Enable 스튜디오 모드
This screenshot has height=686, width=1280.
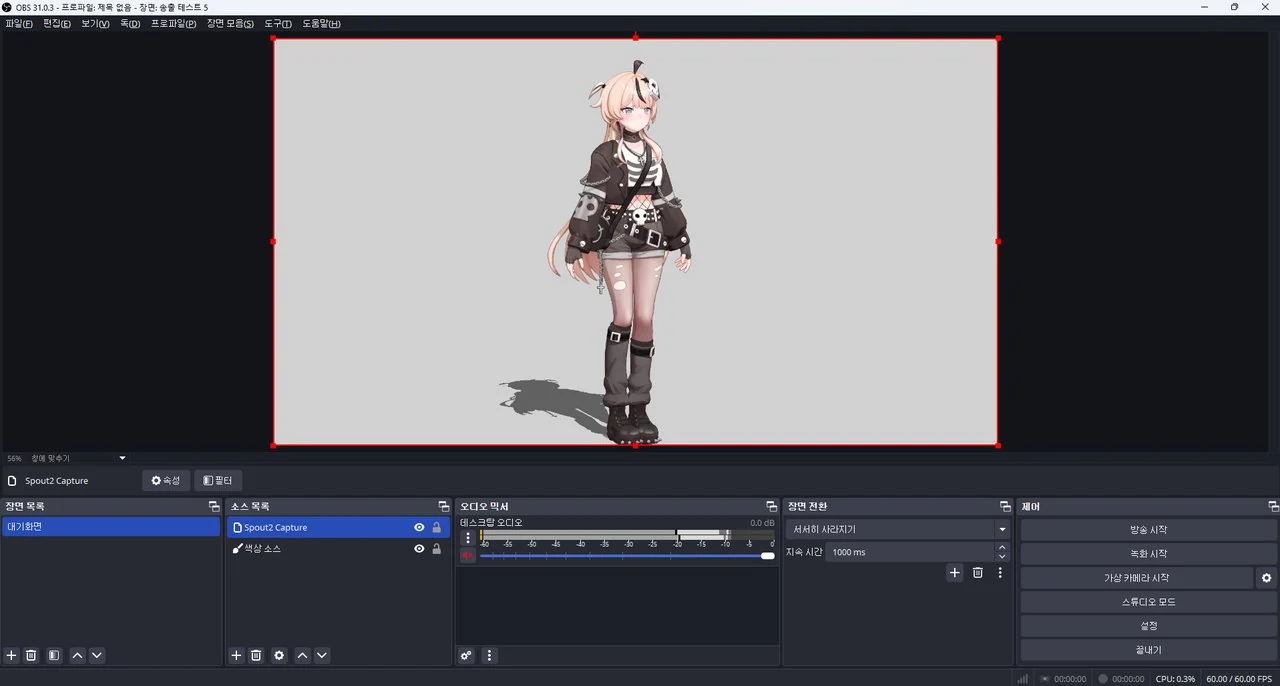tap(1148, 602)
